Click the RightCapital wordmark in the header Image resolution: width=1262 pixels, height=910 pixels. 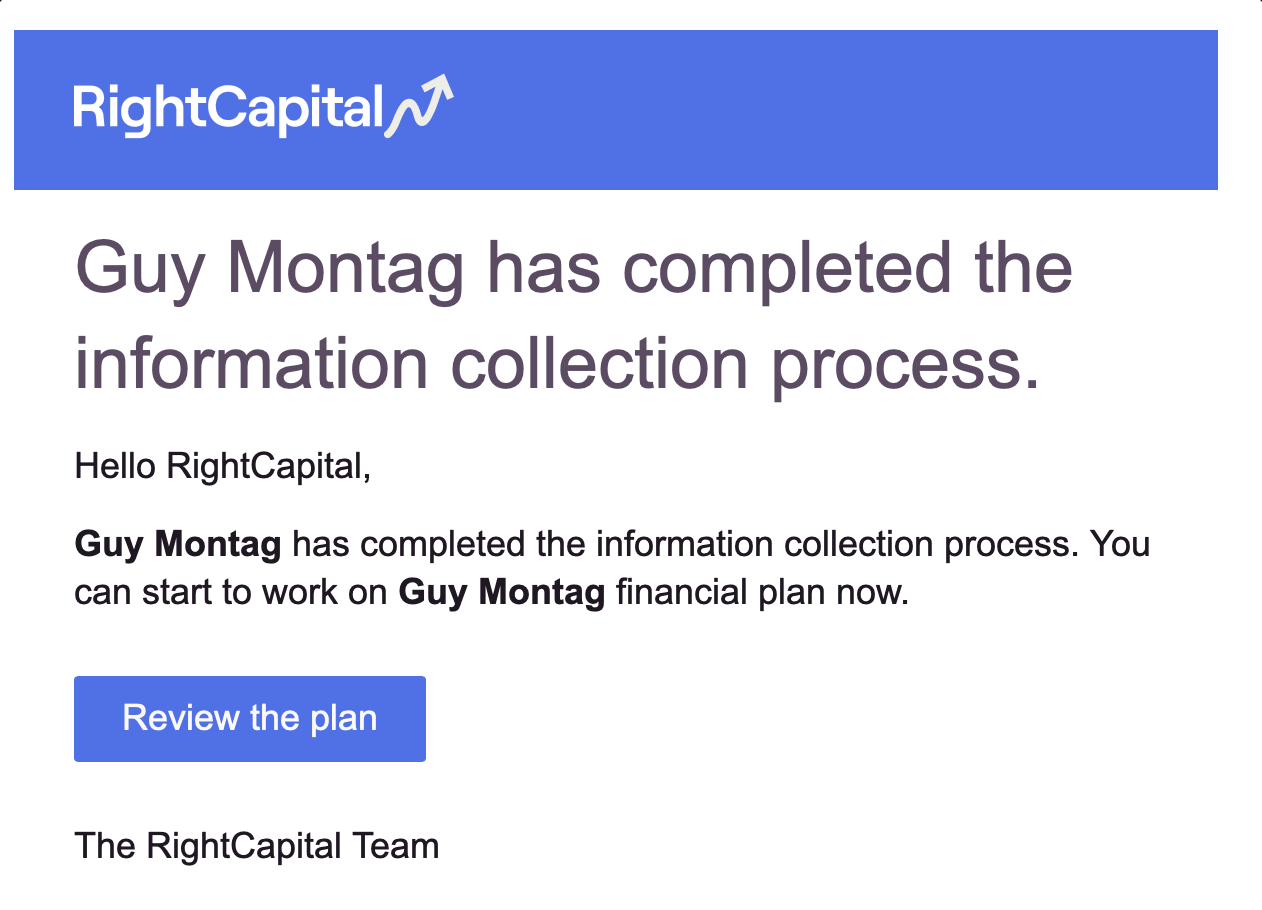point(229,109)
